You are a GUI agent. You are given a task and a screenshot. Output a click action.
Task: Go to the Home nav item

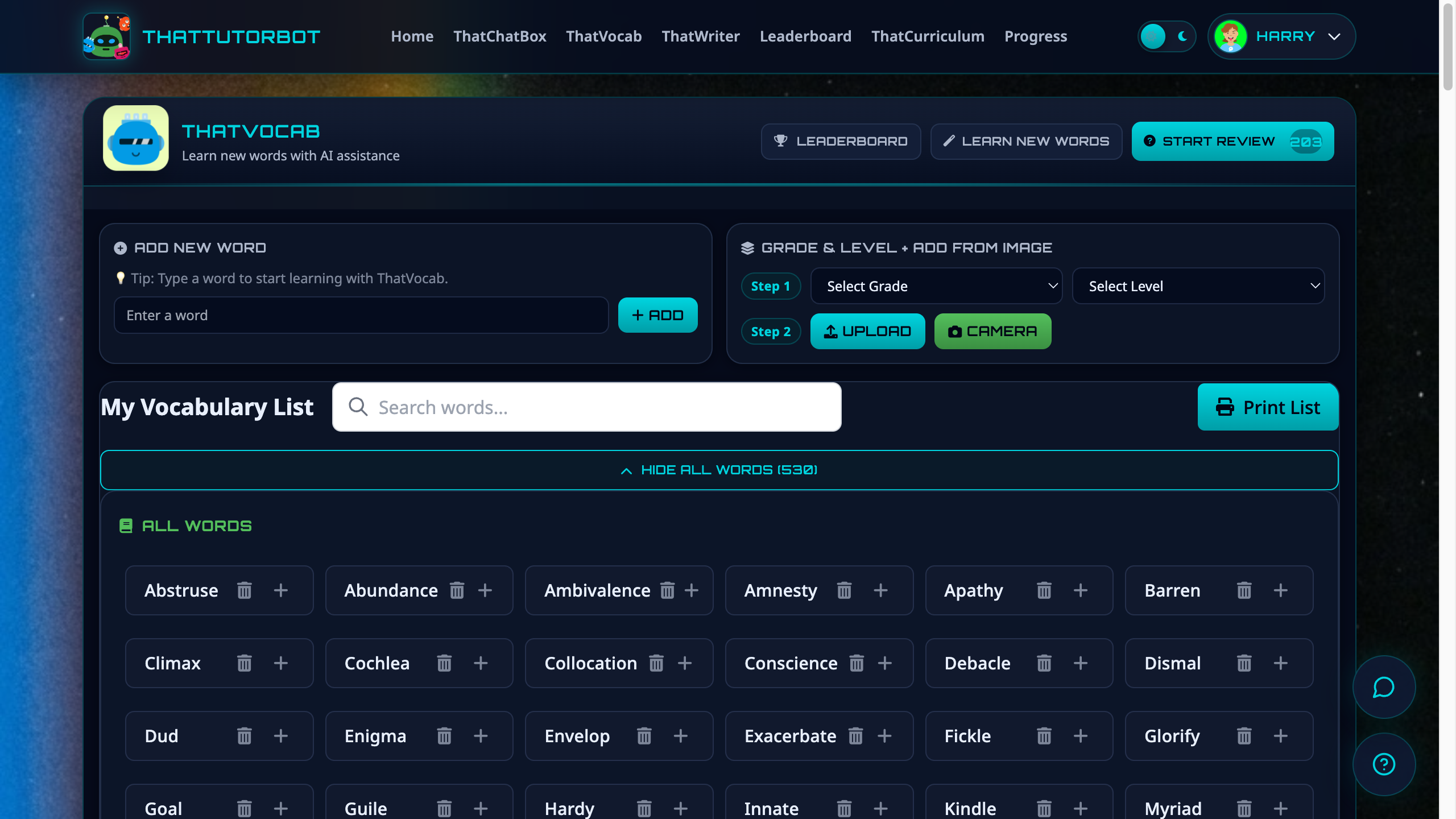[x=412, y=36]
